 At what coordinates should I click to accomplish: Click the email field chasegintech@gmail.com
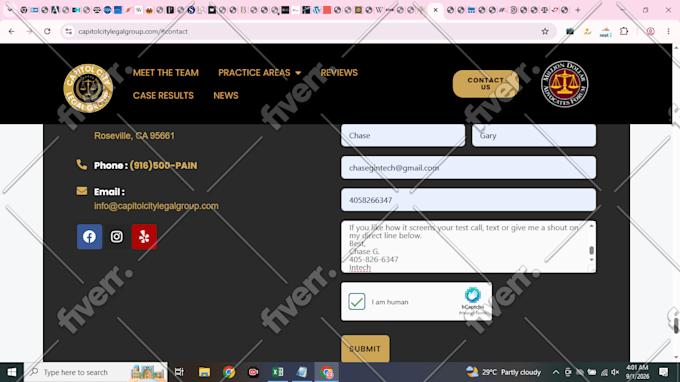click(468, 168)
